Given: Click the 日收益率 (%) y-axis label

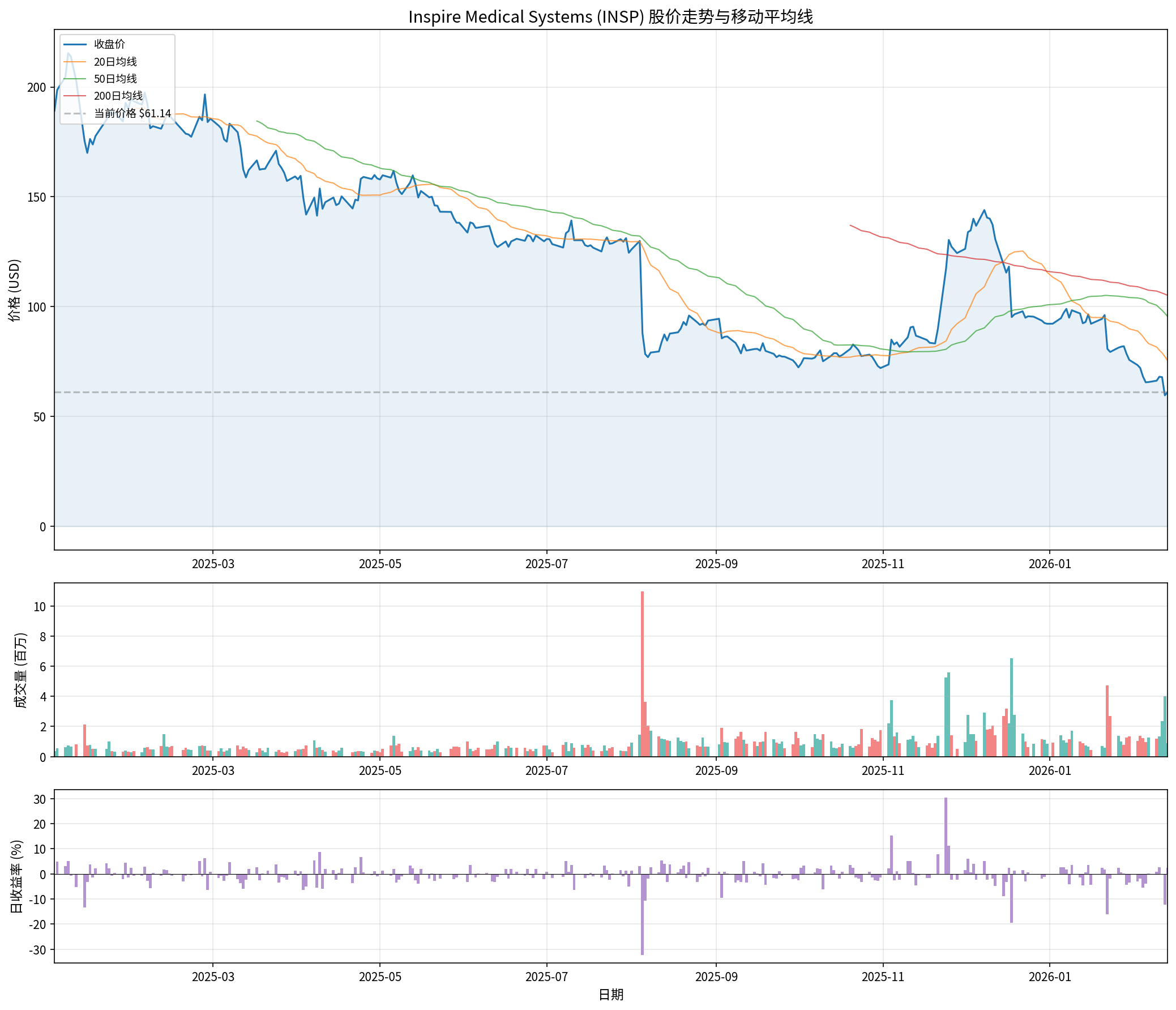Looking at the screenshot, I should 16,876.
